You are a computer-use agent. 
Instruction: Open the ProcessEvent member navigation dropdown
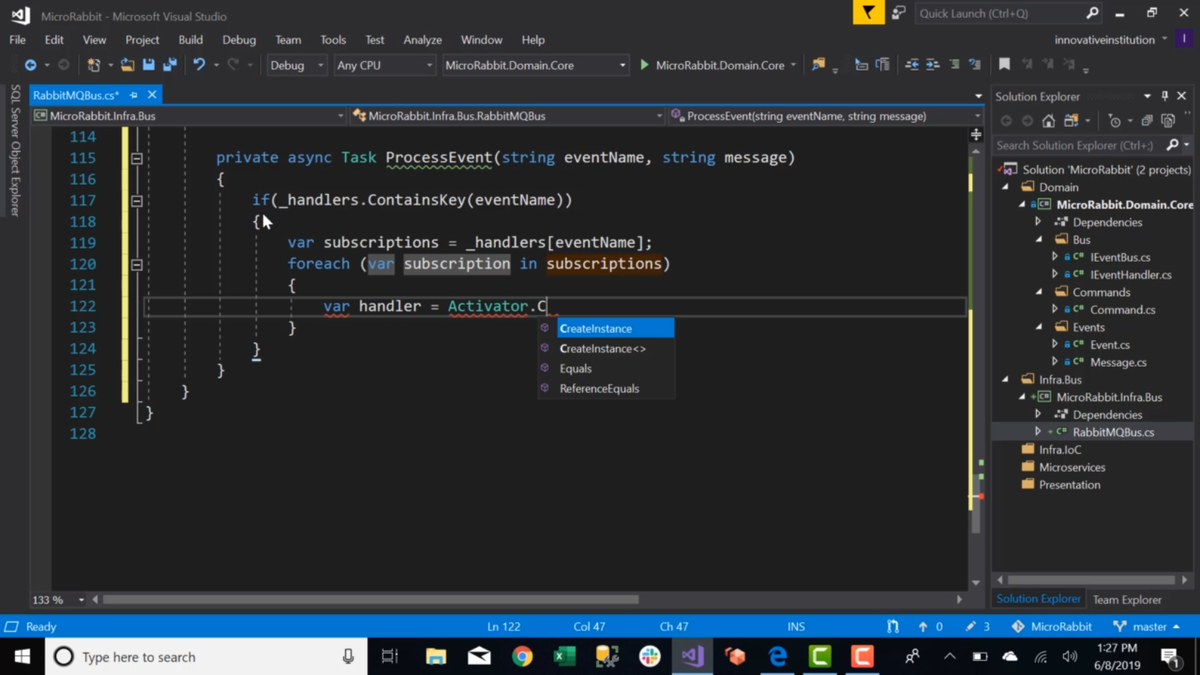tap(826, 116)
